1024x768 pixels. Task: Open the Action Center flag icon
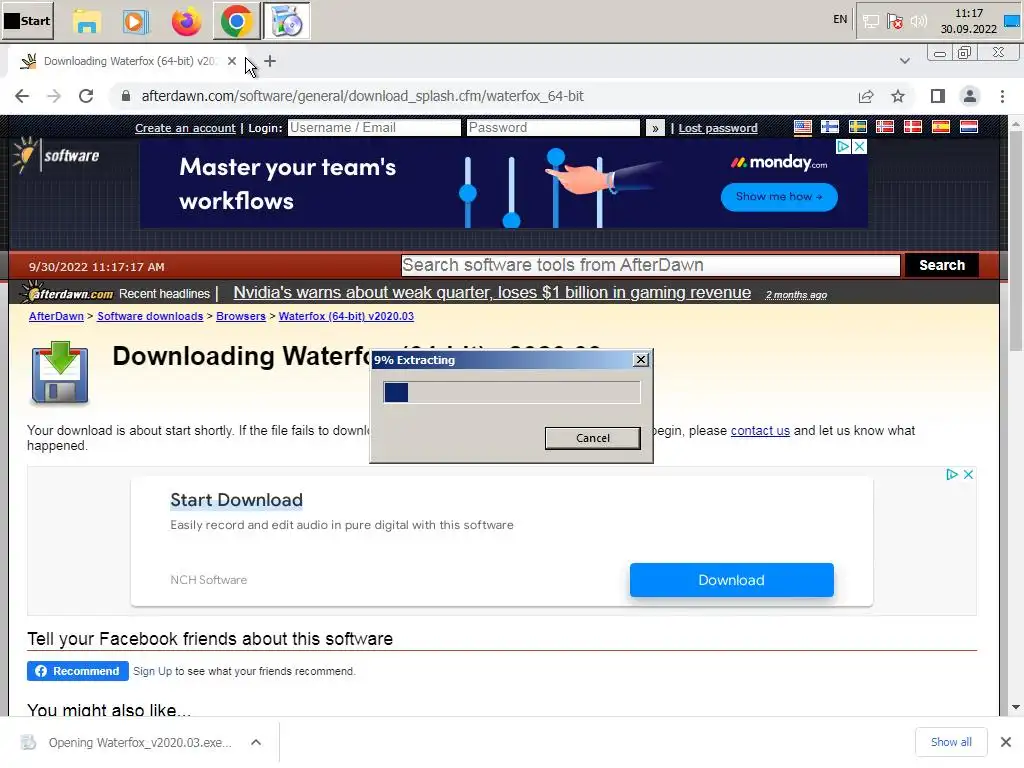point(895,22)
